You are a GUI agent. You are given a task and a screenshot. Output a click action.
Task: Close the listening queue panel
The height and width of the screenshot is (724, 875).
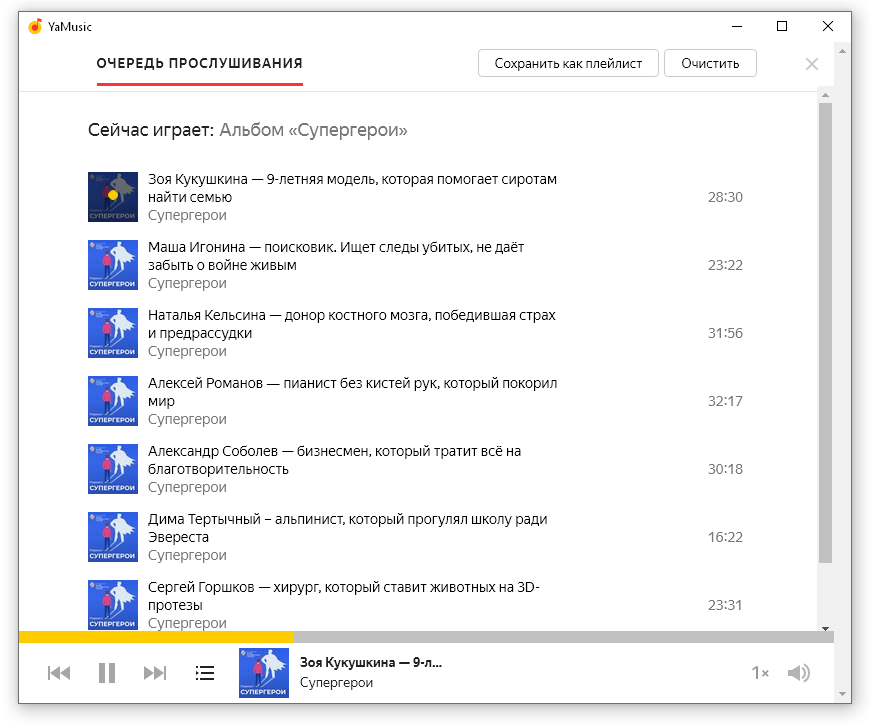click(x=812, y=64)
